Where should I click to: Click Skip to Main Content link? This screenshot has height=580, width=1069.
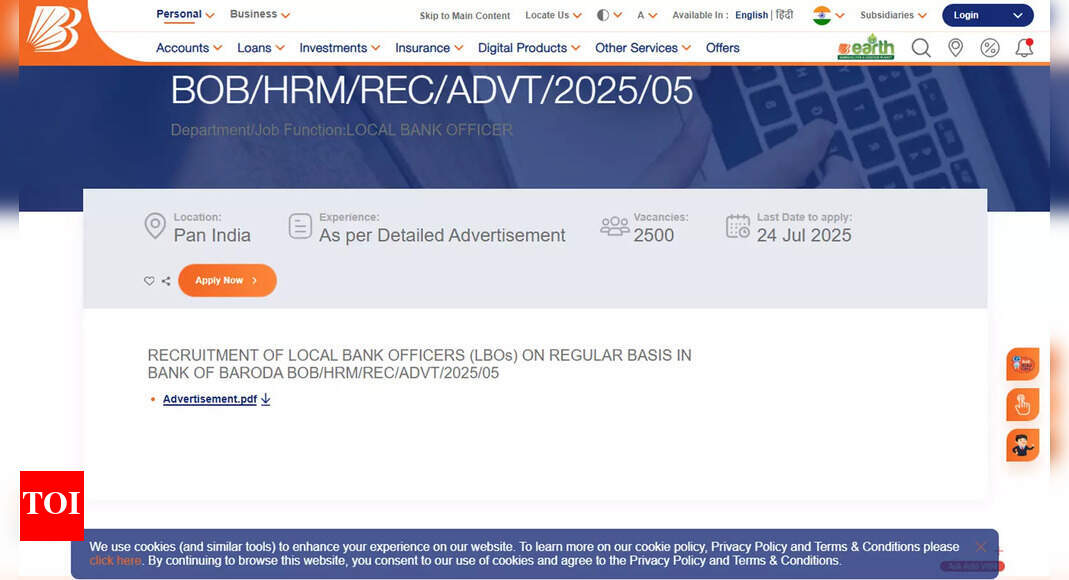point(464,16)
